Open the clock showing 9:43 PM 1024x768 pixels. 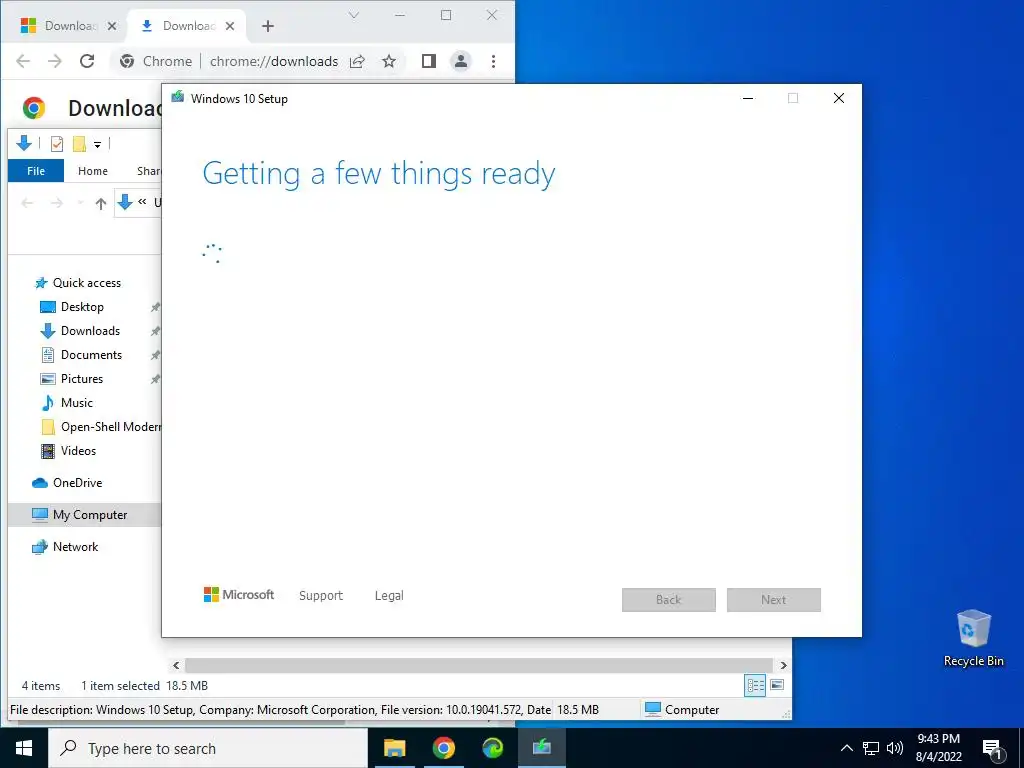[x=938, y=748]
